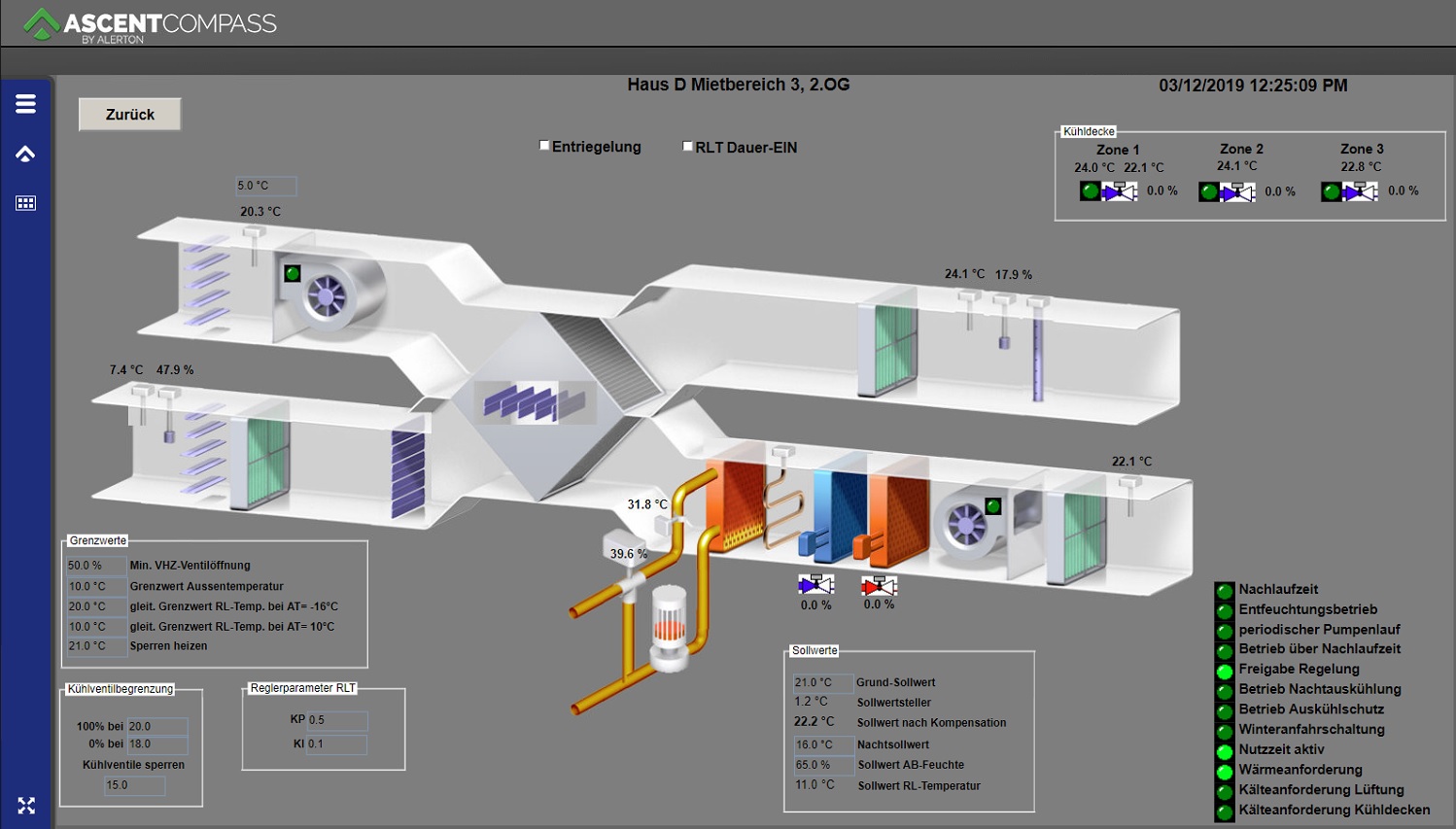Toggle fullscreen with the expand icon
Screen dimensions: 1456x829
[26, 806]
